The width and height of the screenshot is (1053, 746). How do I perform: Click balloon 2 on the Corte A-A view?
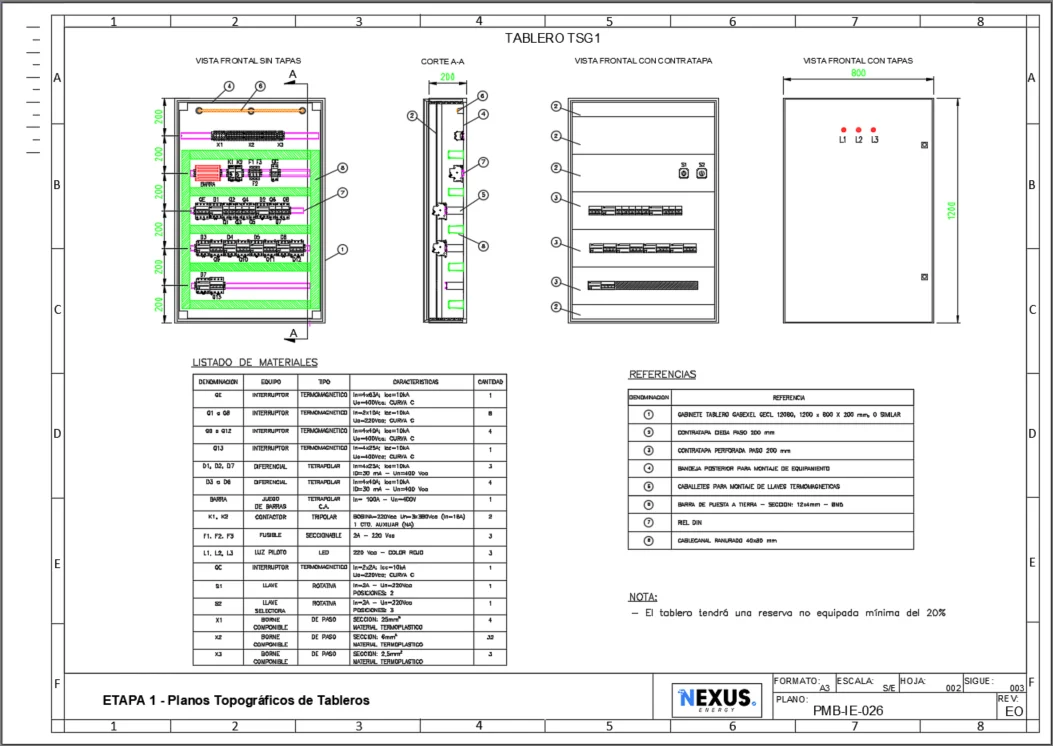point(411,115)
